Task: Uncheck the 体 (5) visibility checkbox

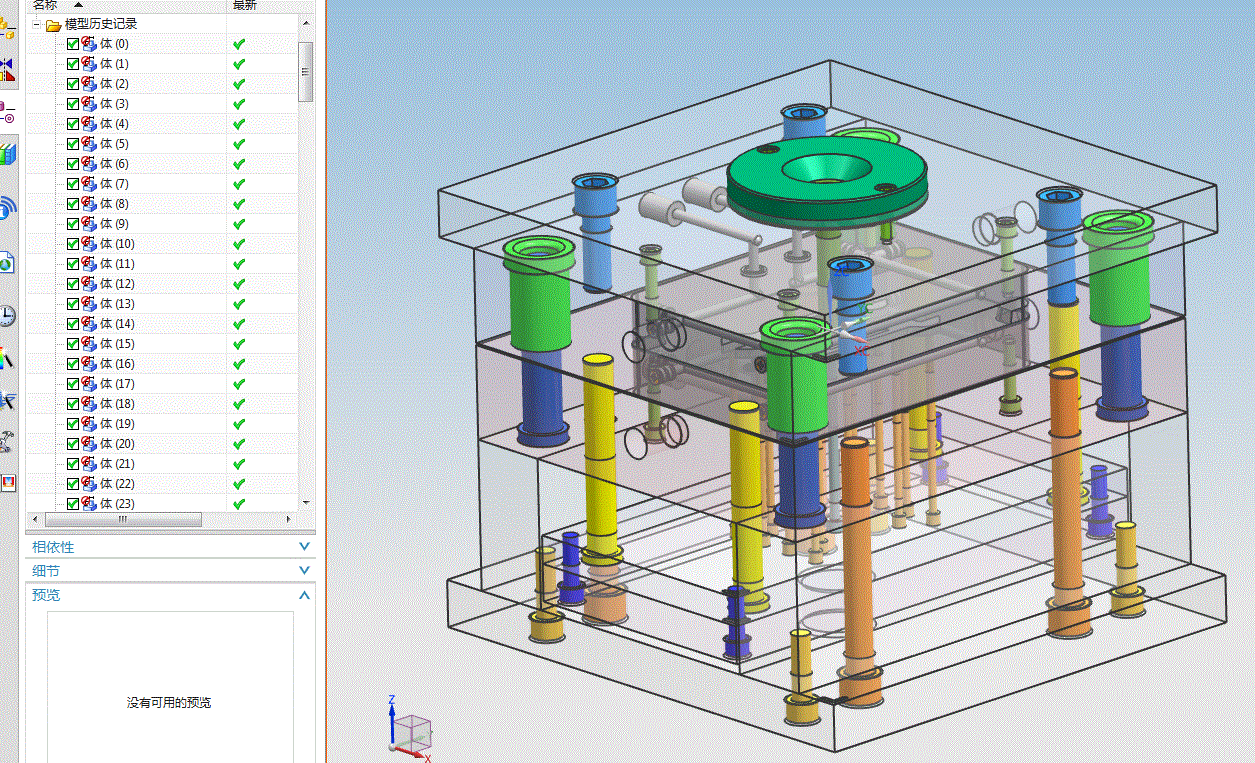Action: [x=73, y=144]
